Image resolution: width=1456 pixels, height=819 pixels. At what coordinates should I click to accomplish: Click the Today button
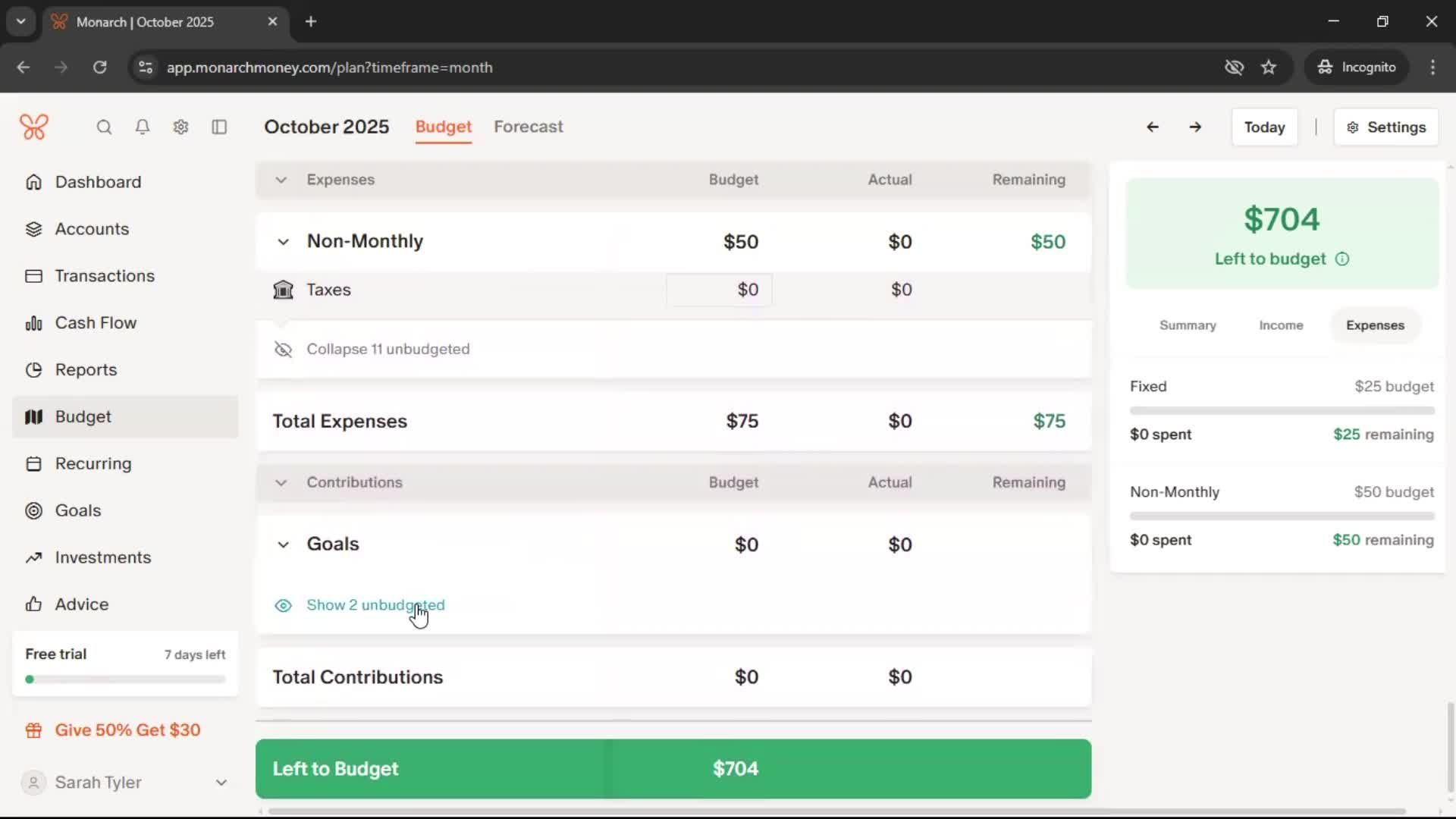1264,127
